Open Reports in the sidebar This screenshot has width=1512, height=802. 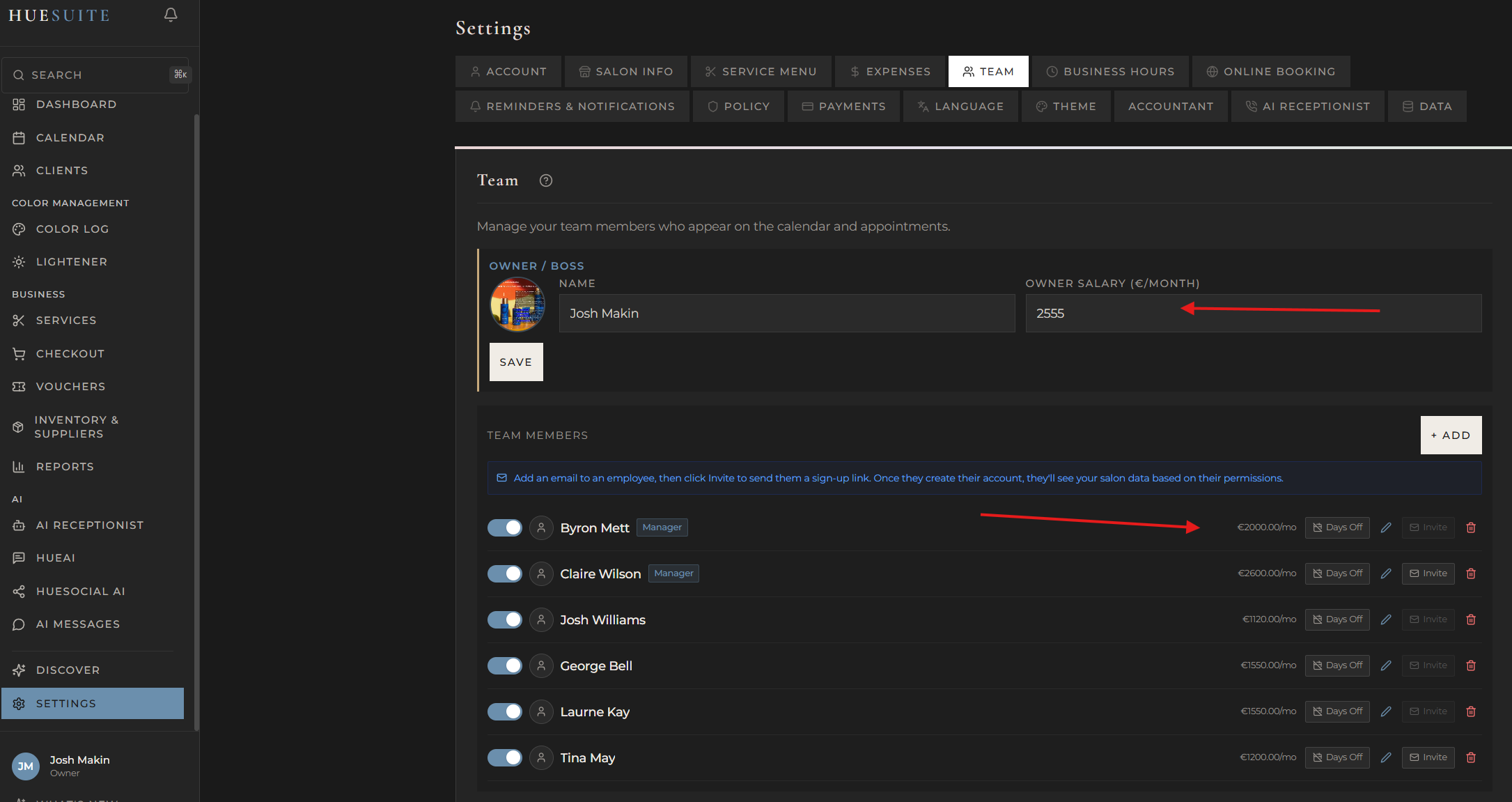click(65, 466)
